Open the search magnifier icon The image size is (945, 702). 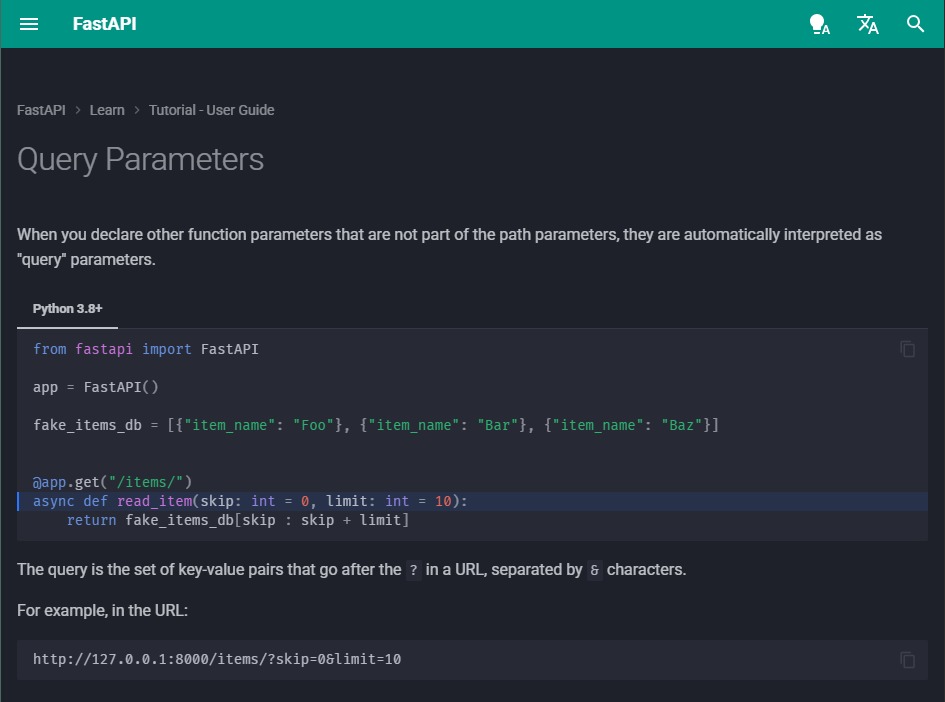[915, 24]
